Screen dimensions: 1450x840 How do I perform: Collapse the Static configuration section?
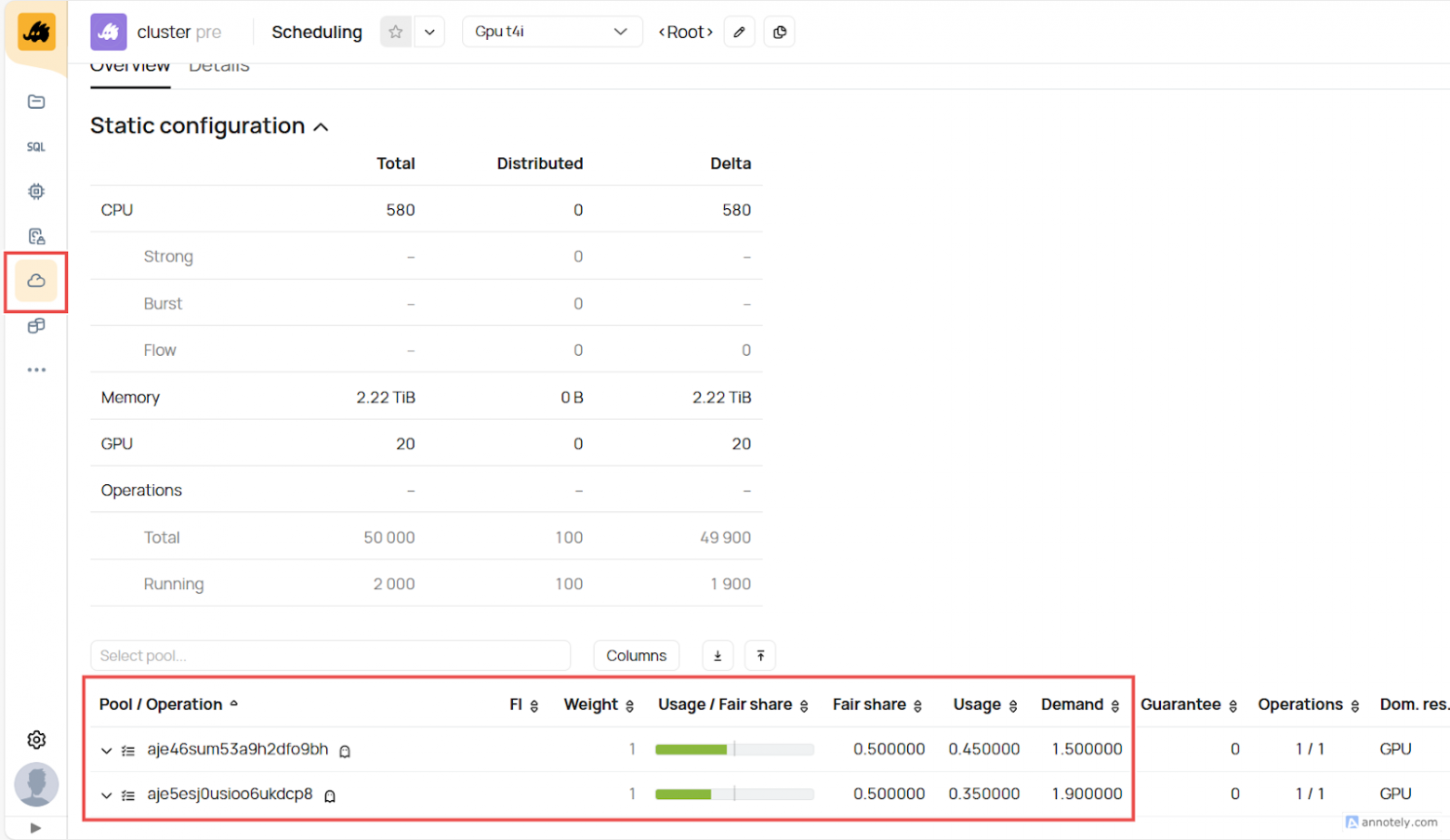pos(320,126)
